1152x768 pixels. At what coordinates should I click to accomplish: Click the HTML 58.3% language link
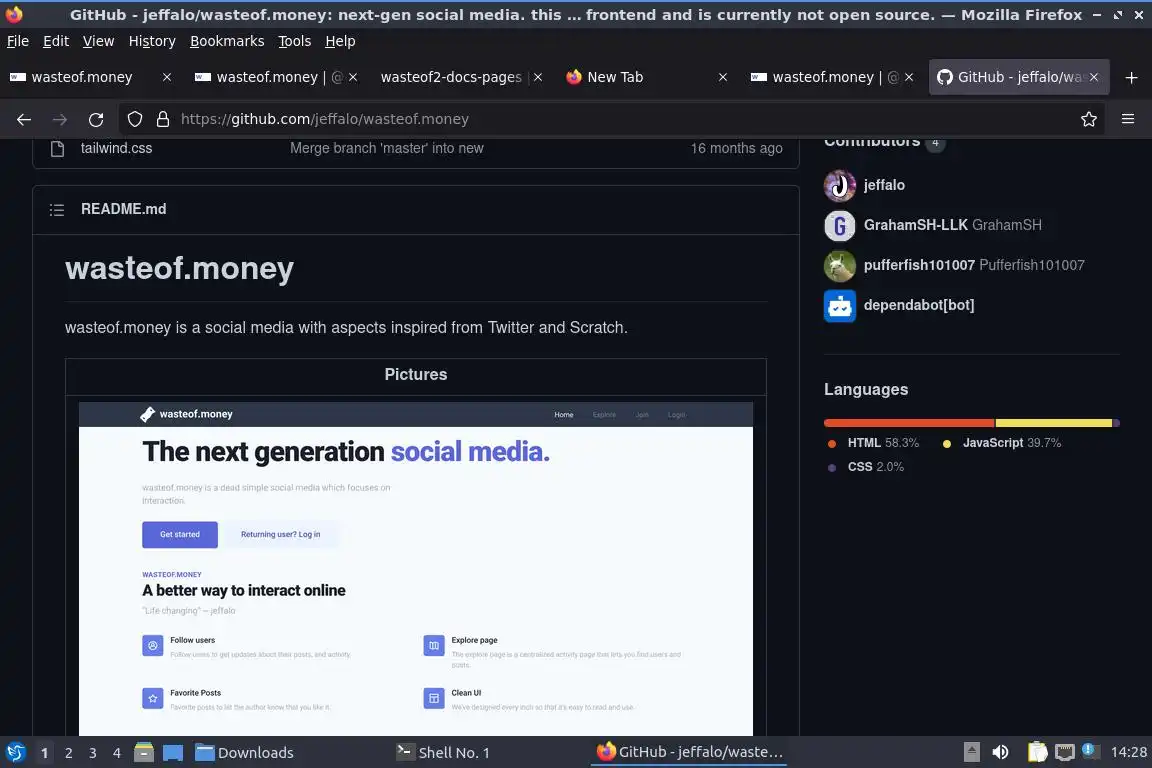874,443
